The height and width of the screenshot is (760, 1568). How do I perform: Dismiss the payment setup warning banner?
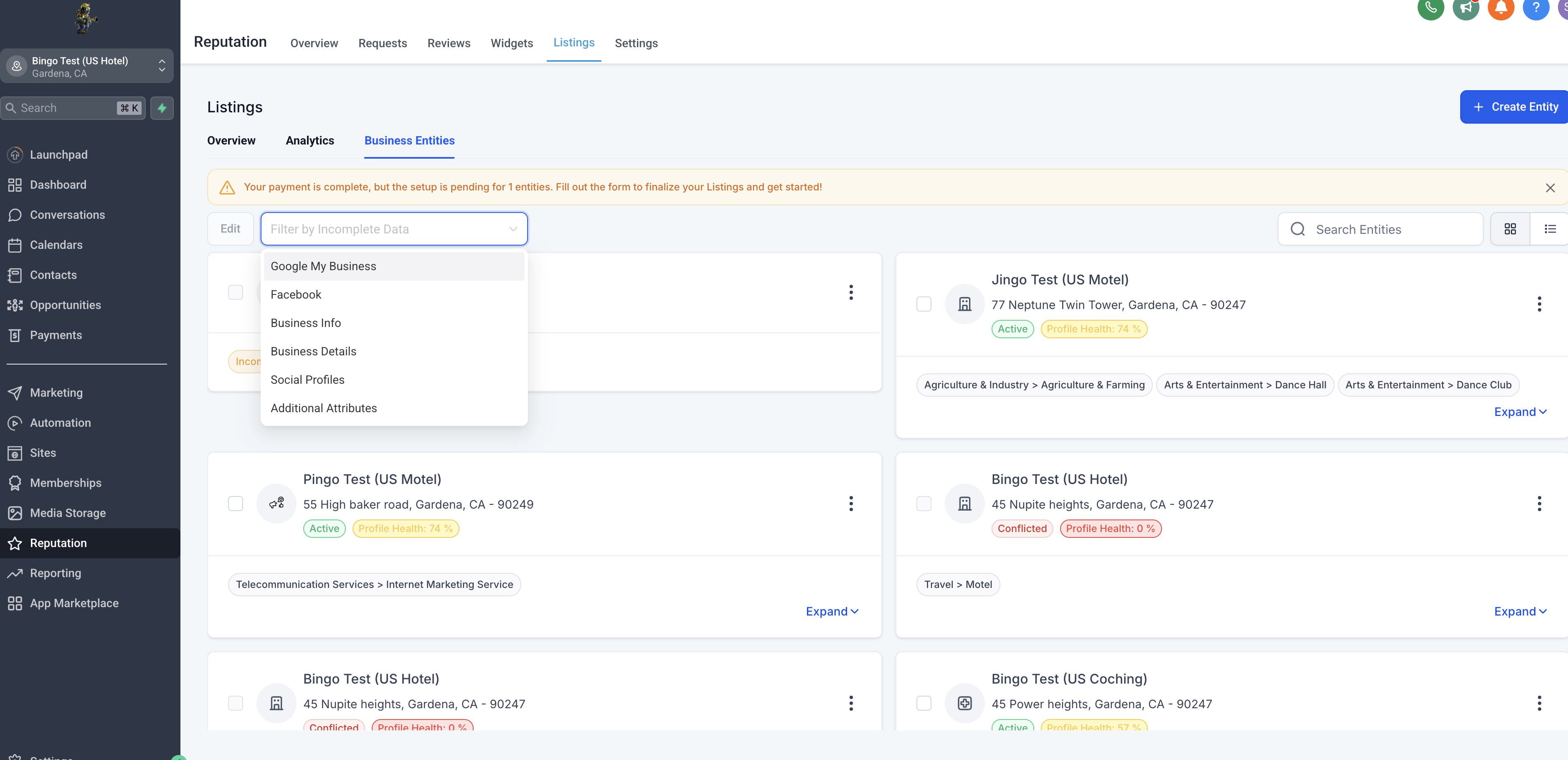pos(1550,187)
